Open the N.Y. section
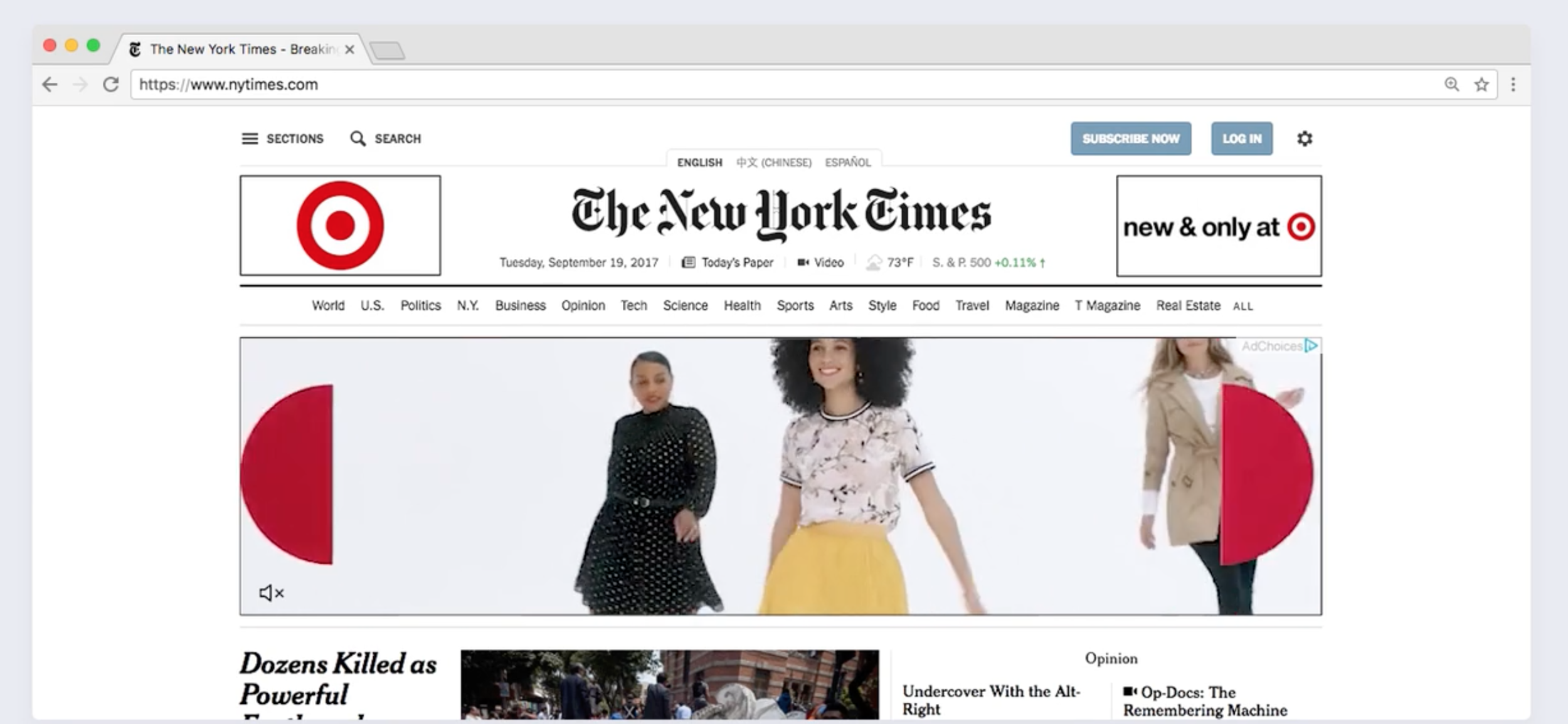 [468, 306]
